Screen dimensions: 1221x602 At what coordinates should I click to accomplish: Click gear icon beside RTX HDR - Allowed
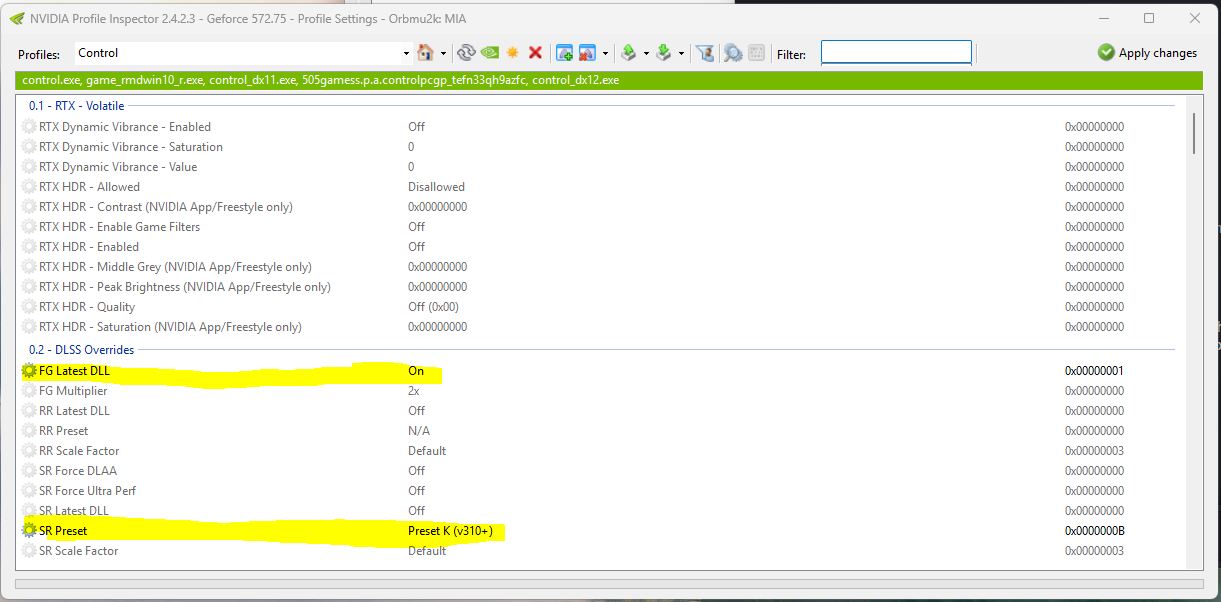29,187
